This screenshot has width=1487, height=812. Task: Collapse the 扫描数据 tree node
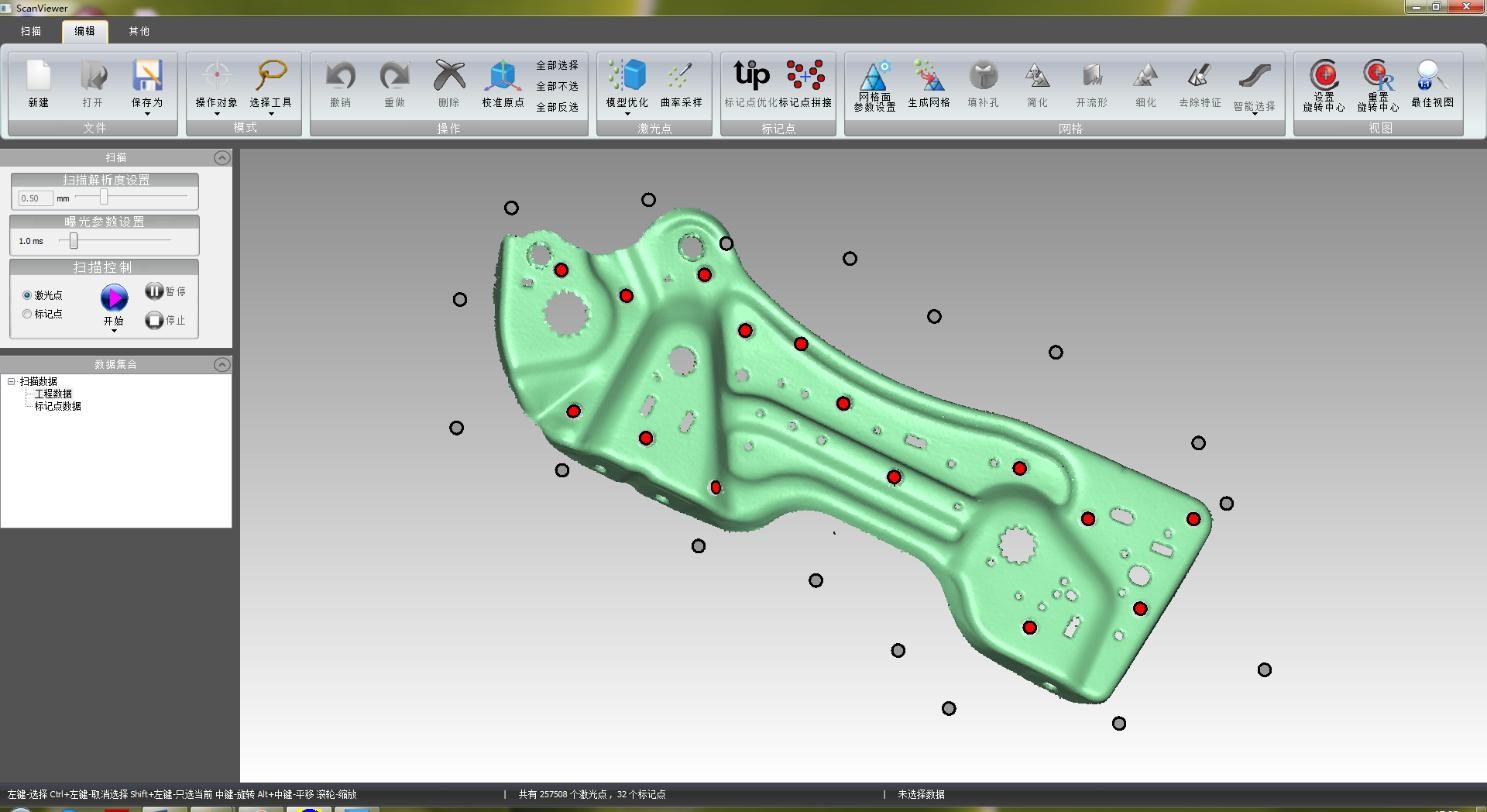tap(11, 381)
